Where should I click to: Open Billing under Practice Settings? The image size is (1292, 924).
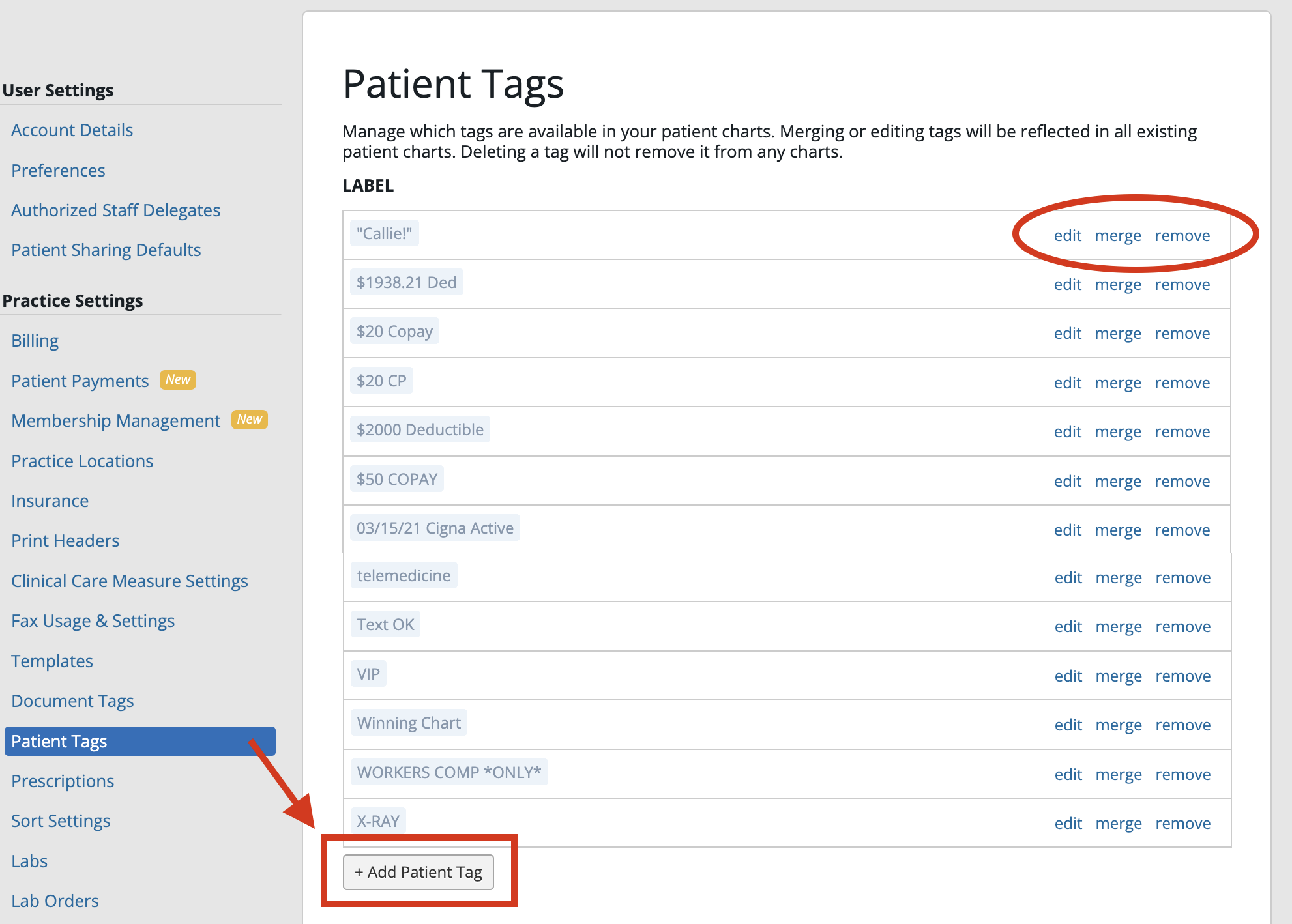35,340
